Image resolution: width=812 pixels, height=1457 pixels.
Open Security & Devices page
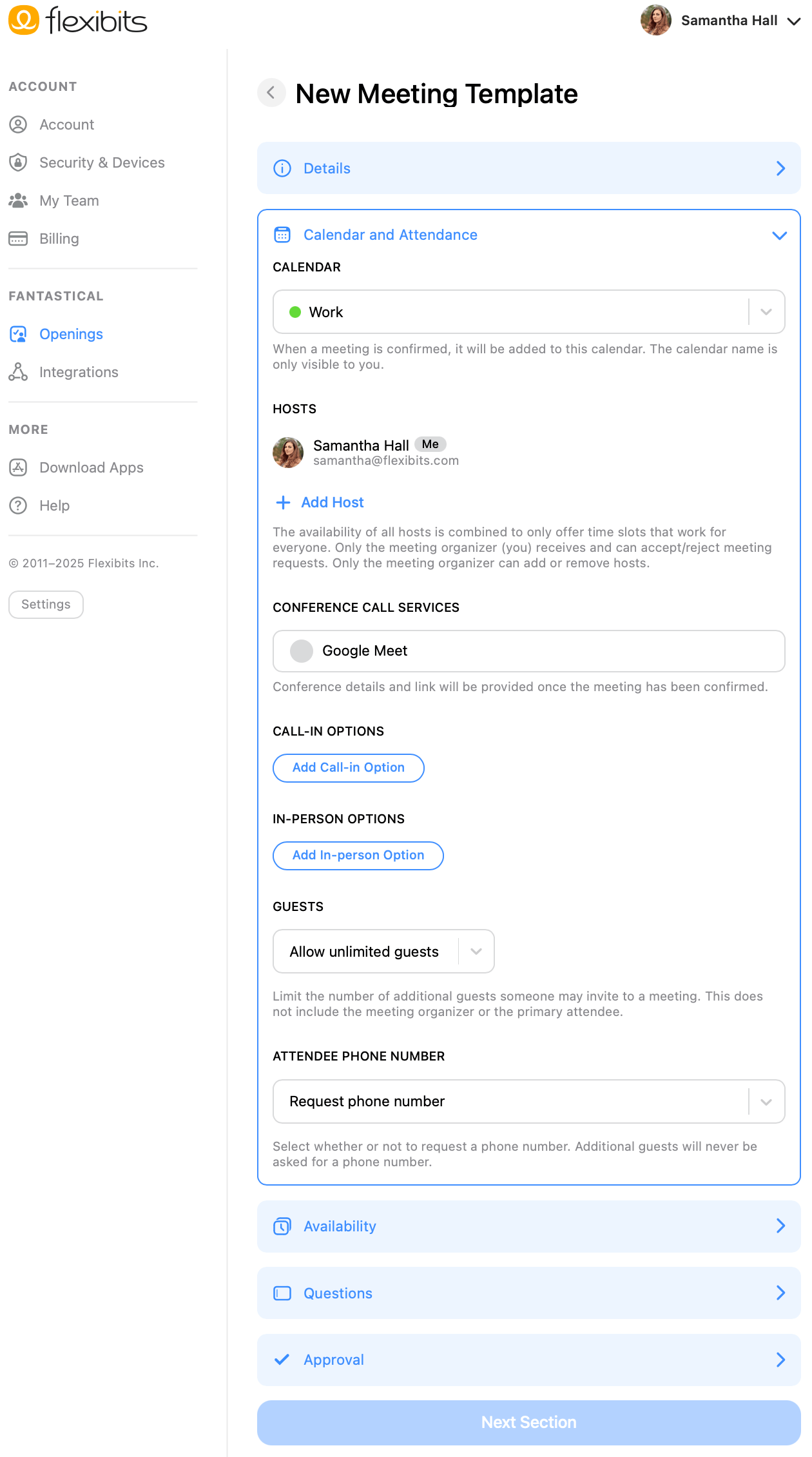click(x=103, y=162)
